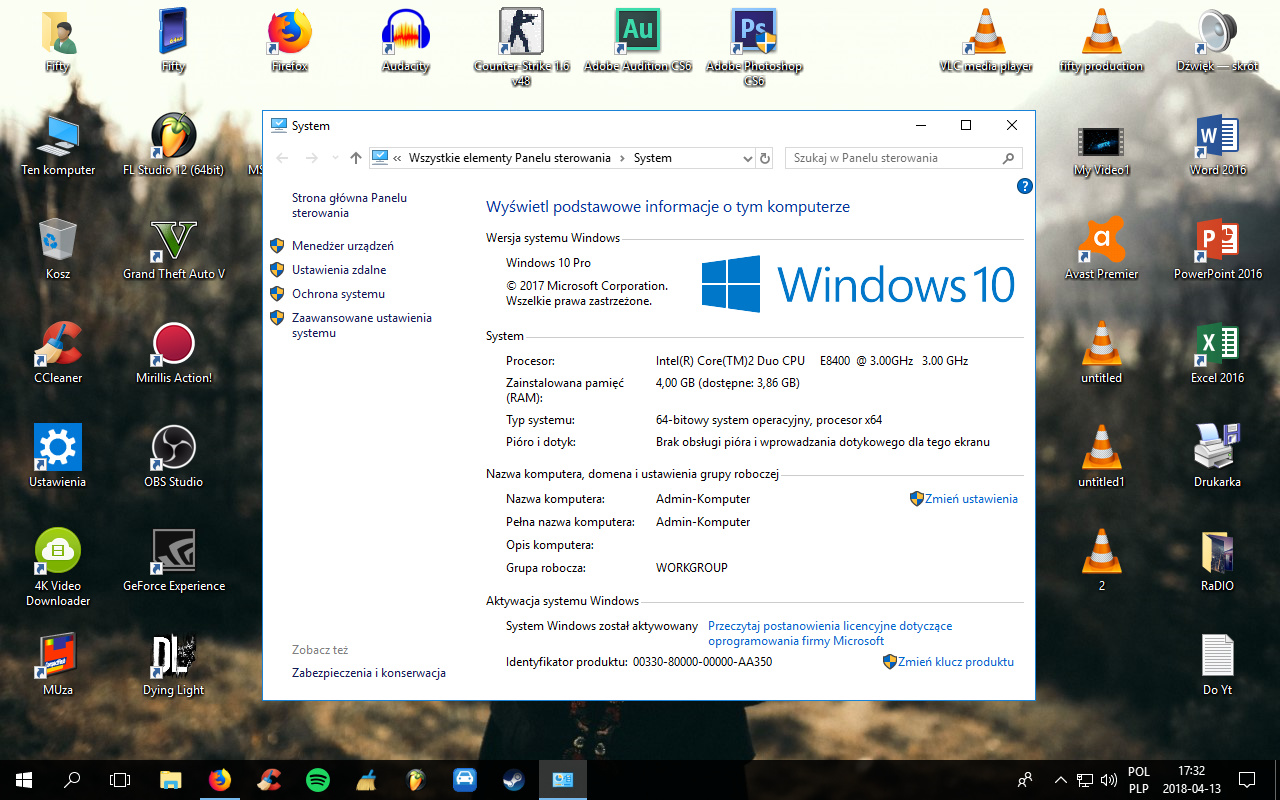The width and height of the screenshot is (1280, 800).
Task: Click the forward navigation arrow
Action: (x=312, y=158)
